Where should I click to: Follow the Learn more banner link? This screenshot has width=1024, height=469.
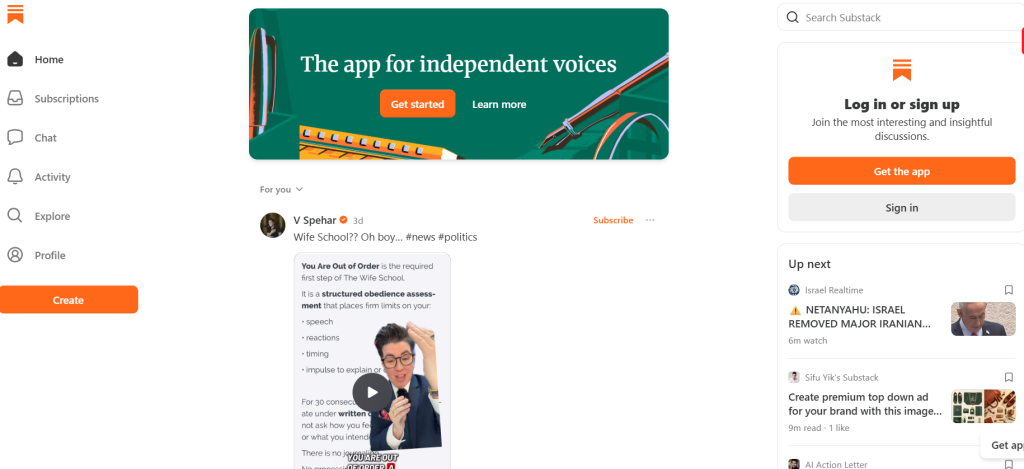tap(499, 105)
